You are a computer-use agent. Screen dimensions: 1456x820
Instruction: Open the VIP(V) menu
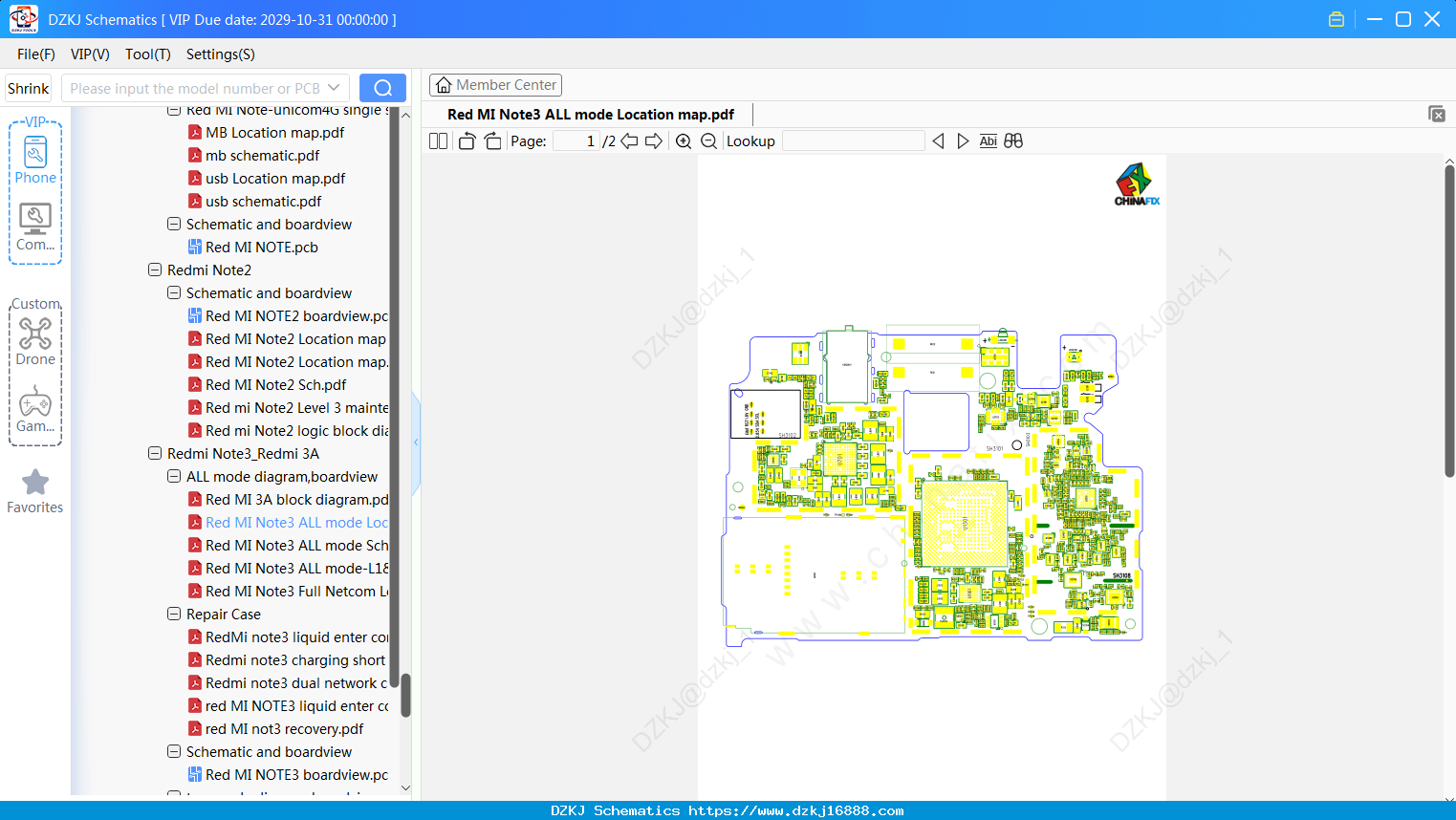click(x=90, y=54)
